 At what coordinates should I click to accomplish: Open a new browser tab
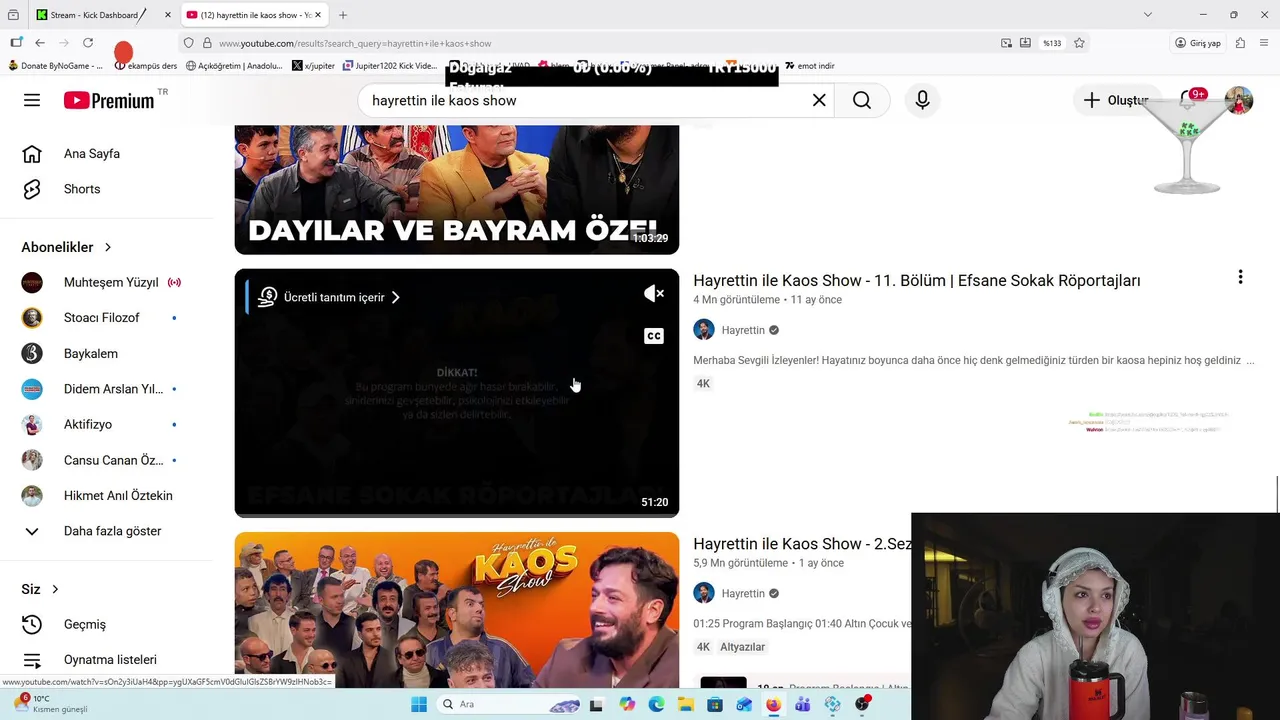343,15
